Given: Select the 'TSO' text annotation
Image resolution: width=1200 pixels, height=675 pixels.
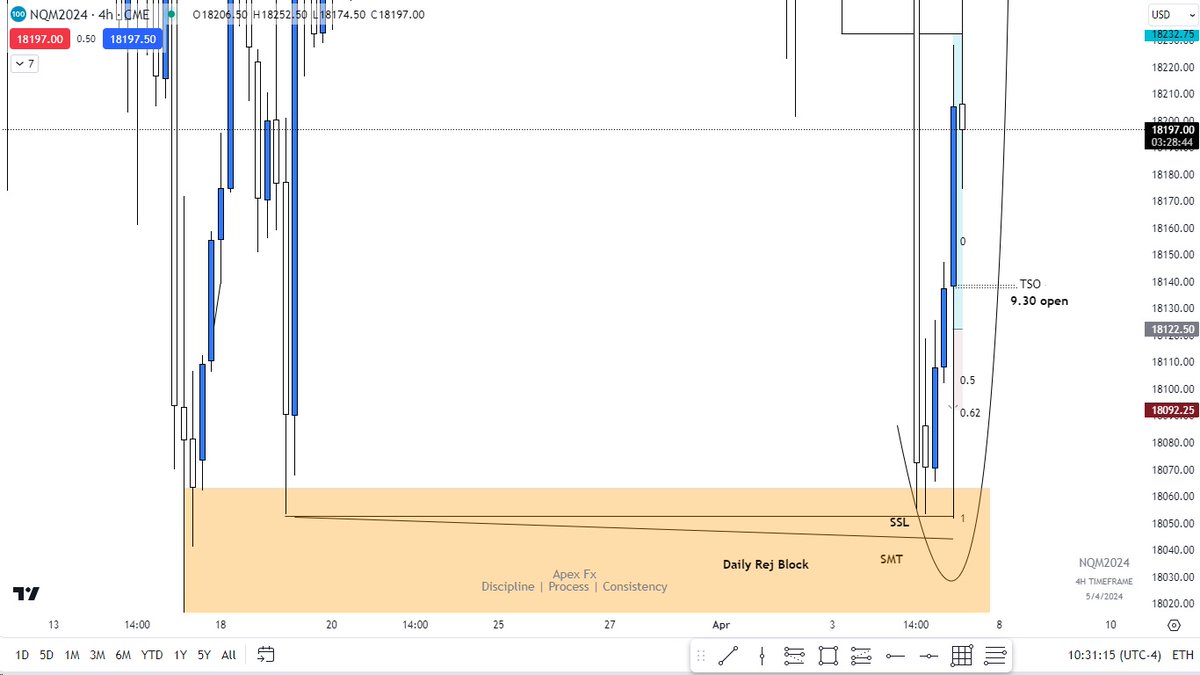Looking at the screenshot, I should [x=1030, y=284].
